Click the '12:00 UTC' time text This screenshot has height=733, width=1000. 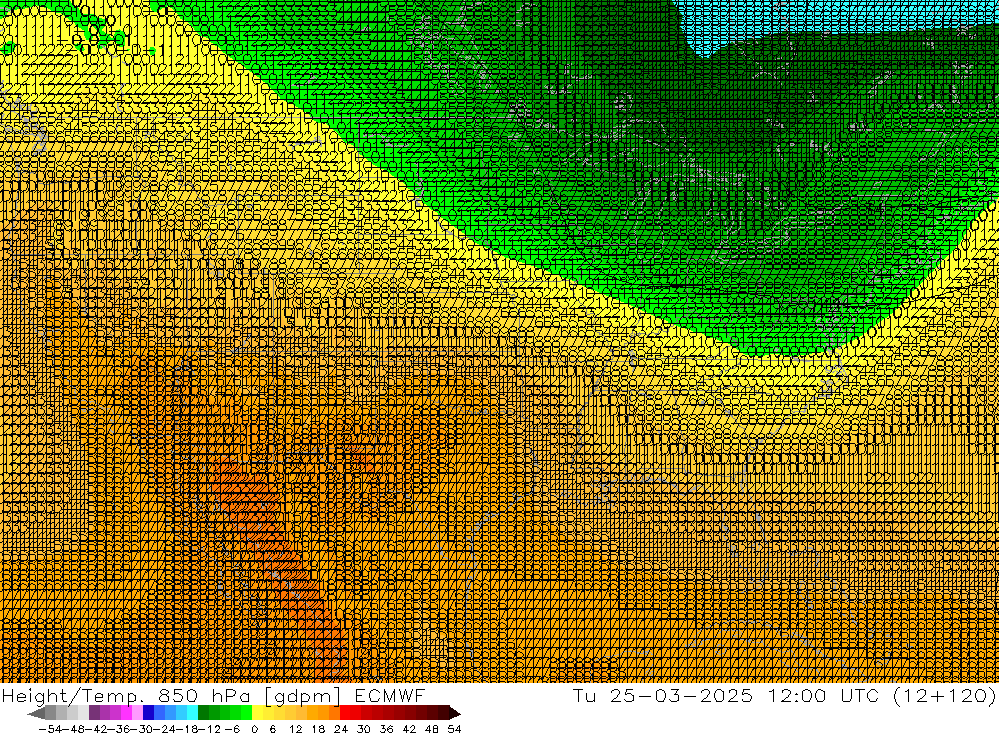click(823, 695)
